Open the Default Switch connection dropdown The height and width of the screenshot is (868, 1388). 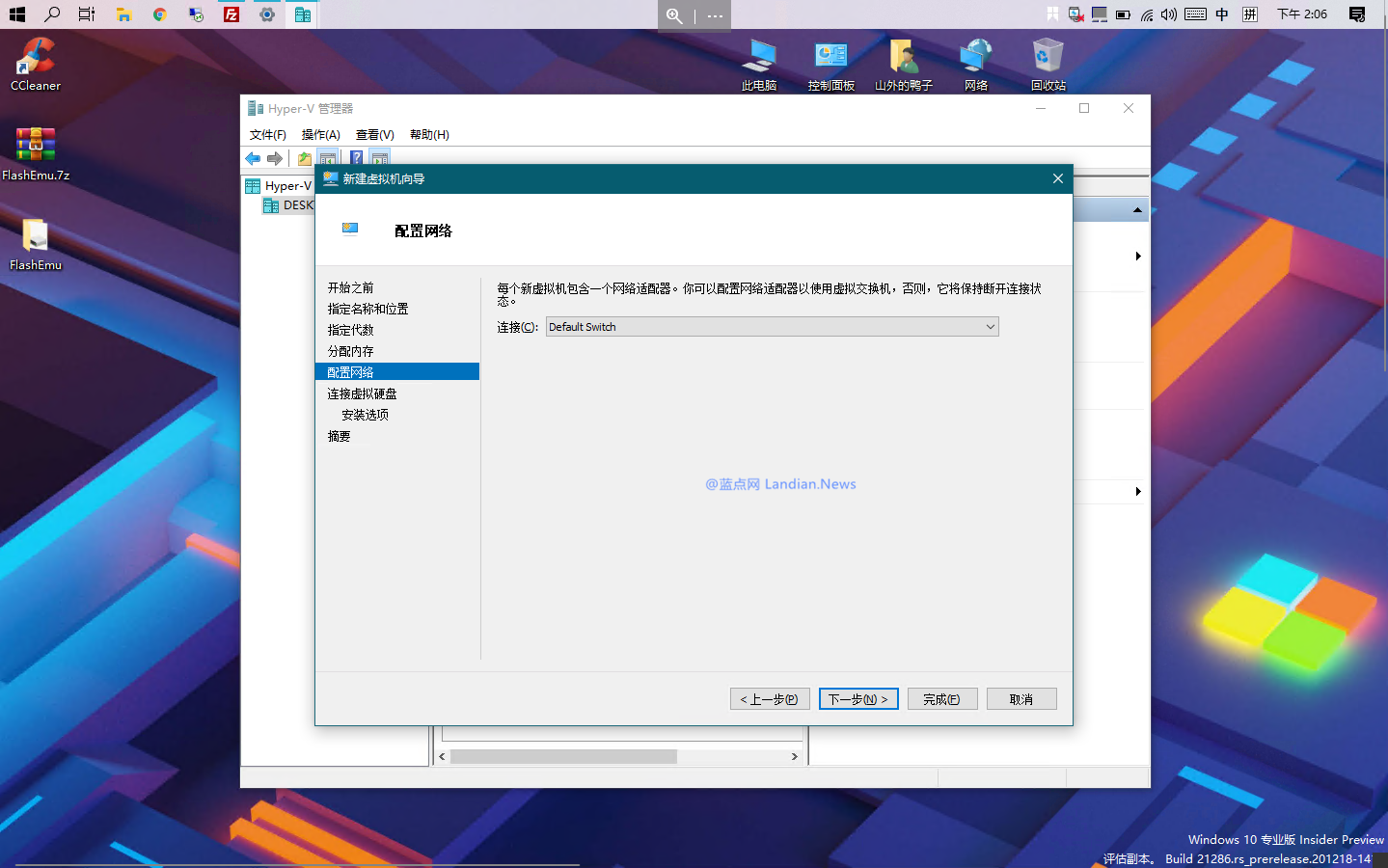click(772, 327)
